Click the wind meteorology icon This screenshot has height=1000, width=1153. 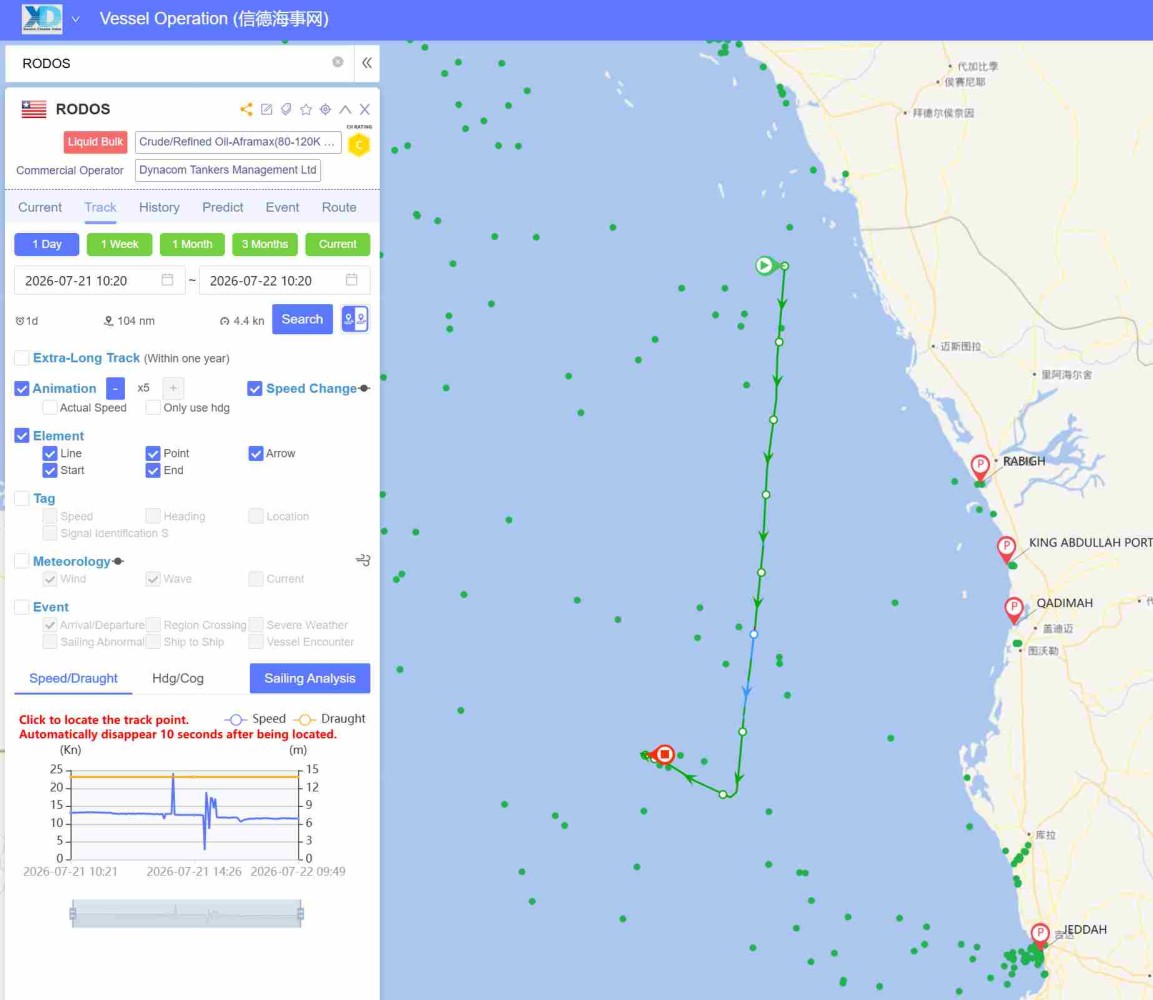363,560
